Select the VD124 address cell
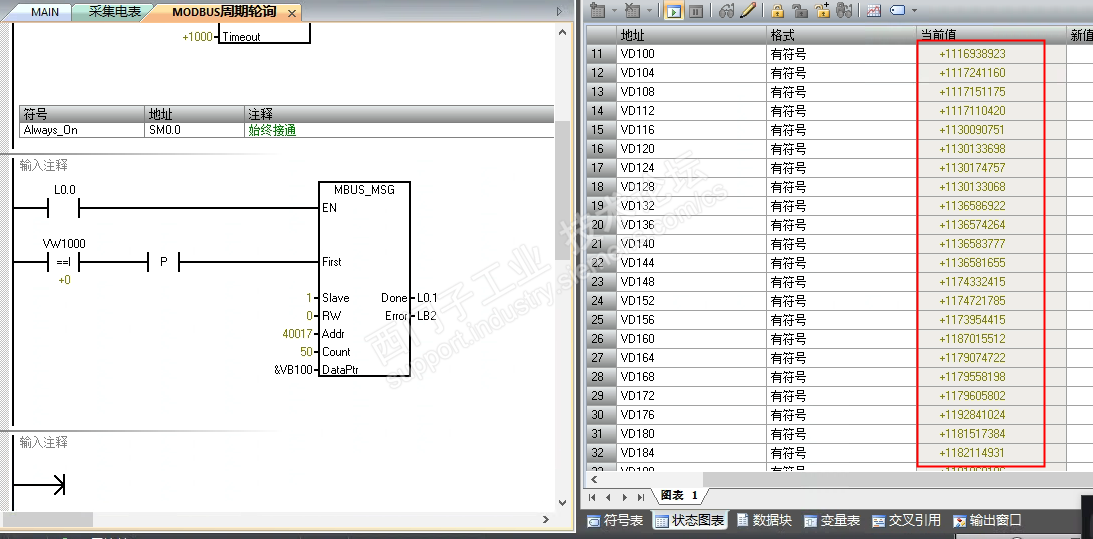 691,168
